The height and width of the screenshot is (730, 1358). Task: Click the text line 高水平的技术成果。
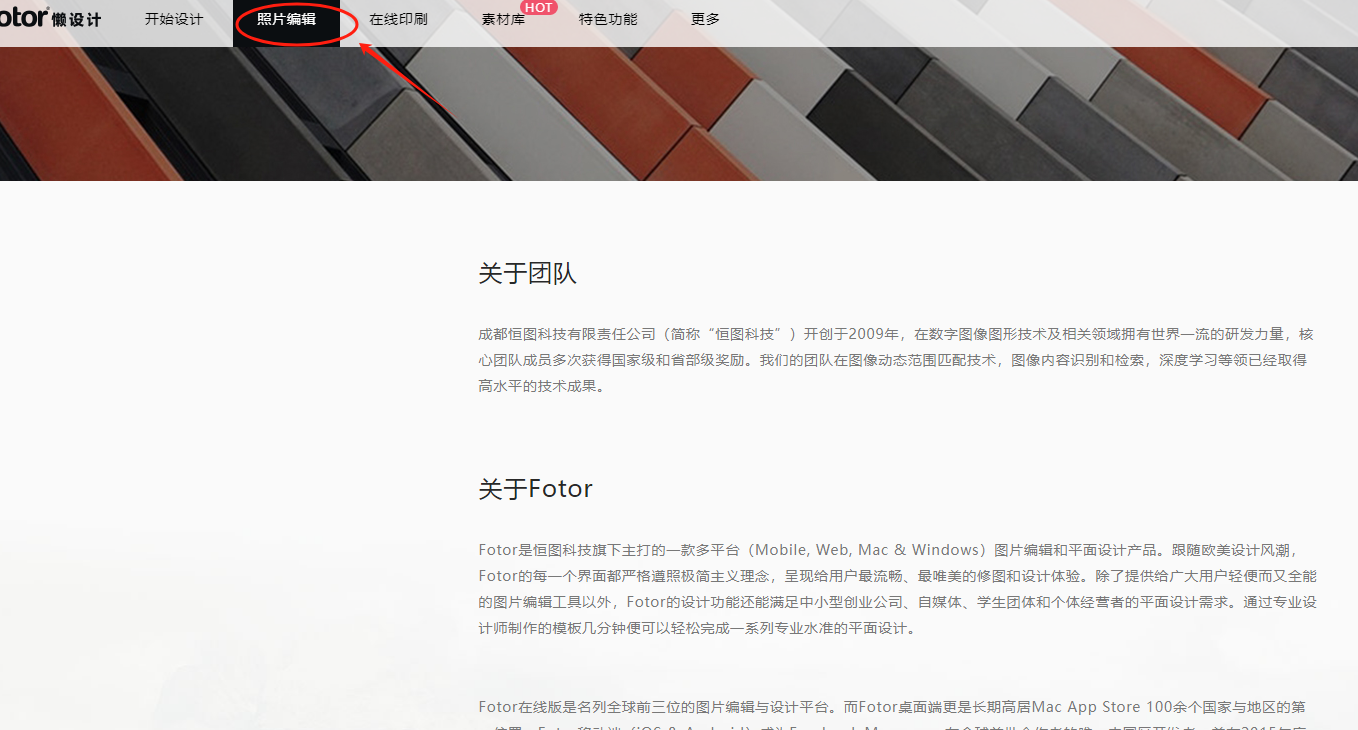[542, 386]
